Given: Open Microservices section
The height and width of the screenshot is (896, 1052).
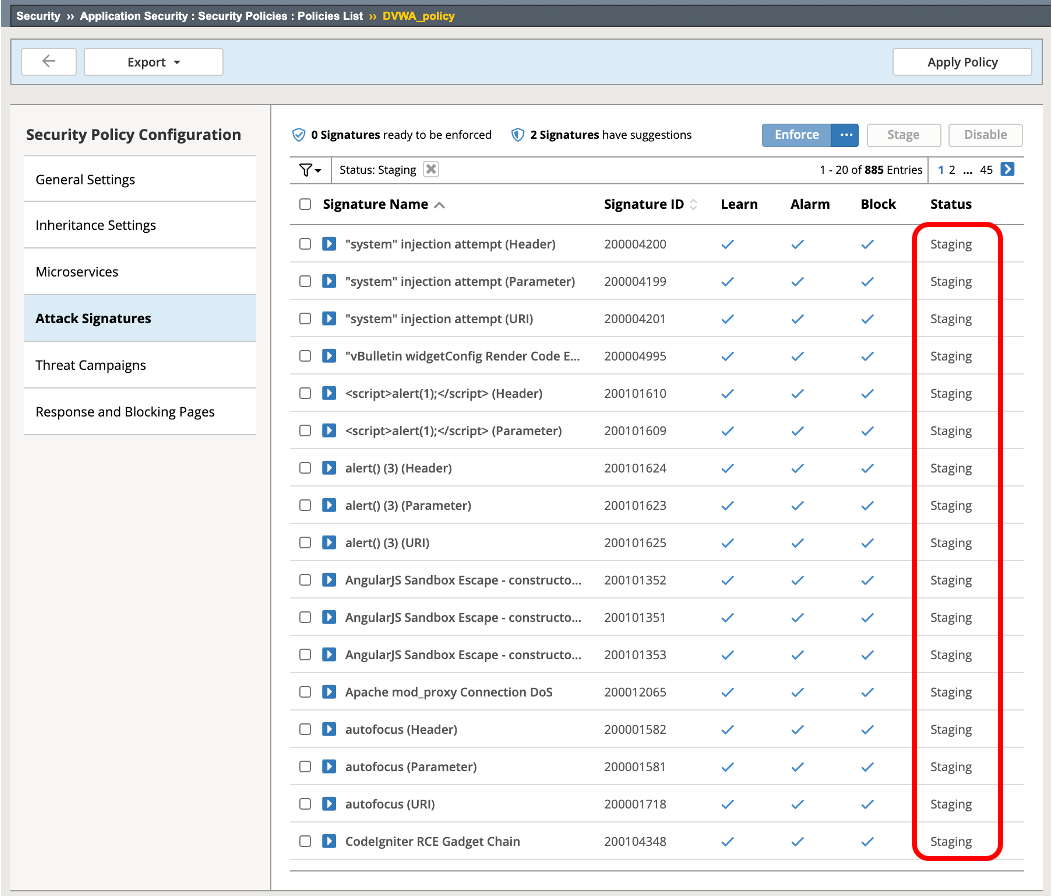Looking at the screenshot, I should pyautogui.click(x=140, y=272).
